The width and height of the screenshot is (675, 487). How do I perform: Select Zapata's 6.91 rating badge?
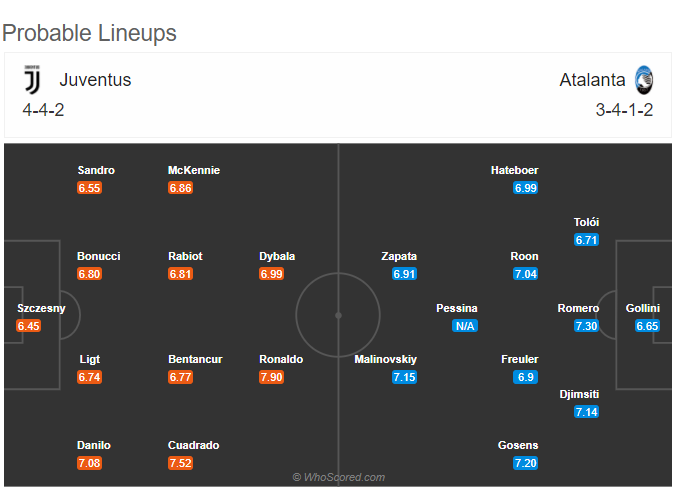pos(404,274)
